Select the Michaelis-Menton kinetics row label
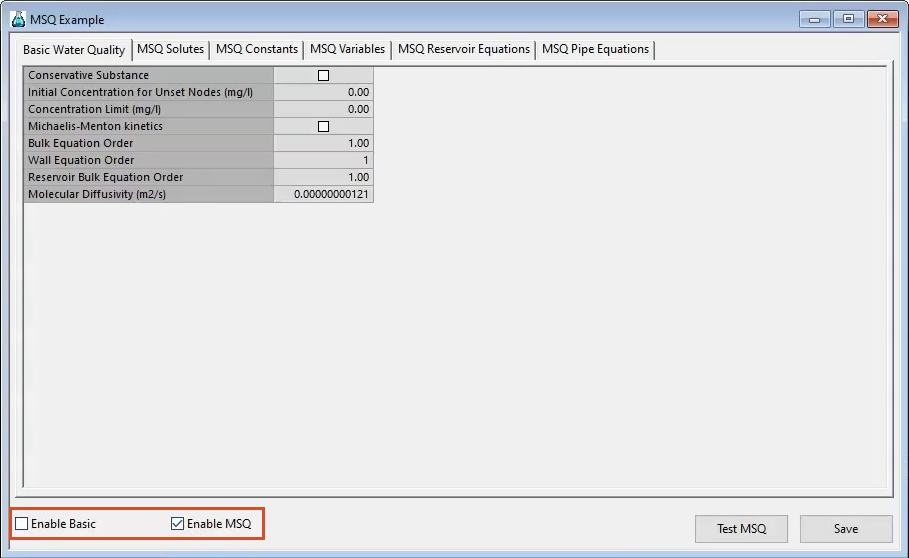 pyautogui.click(x=148, y=126)
